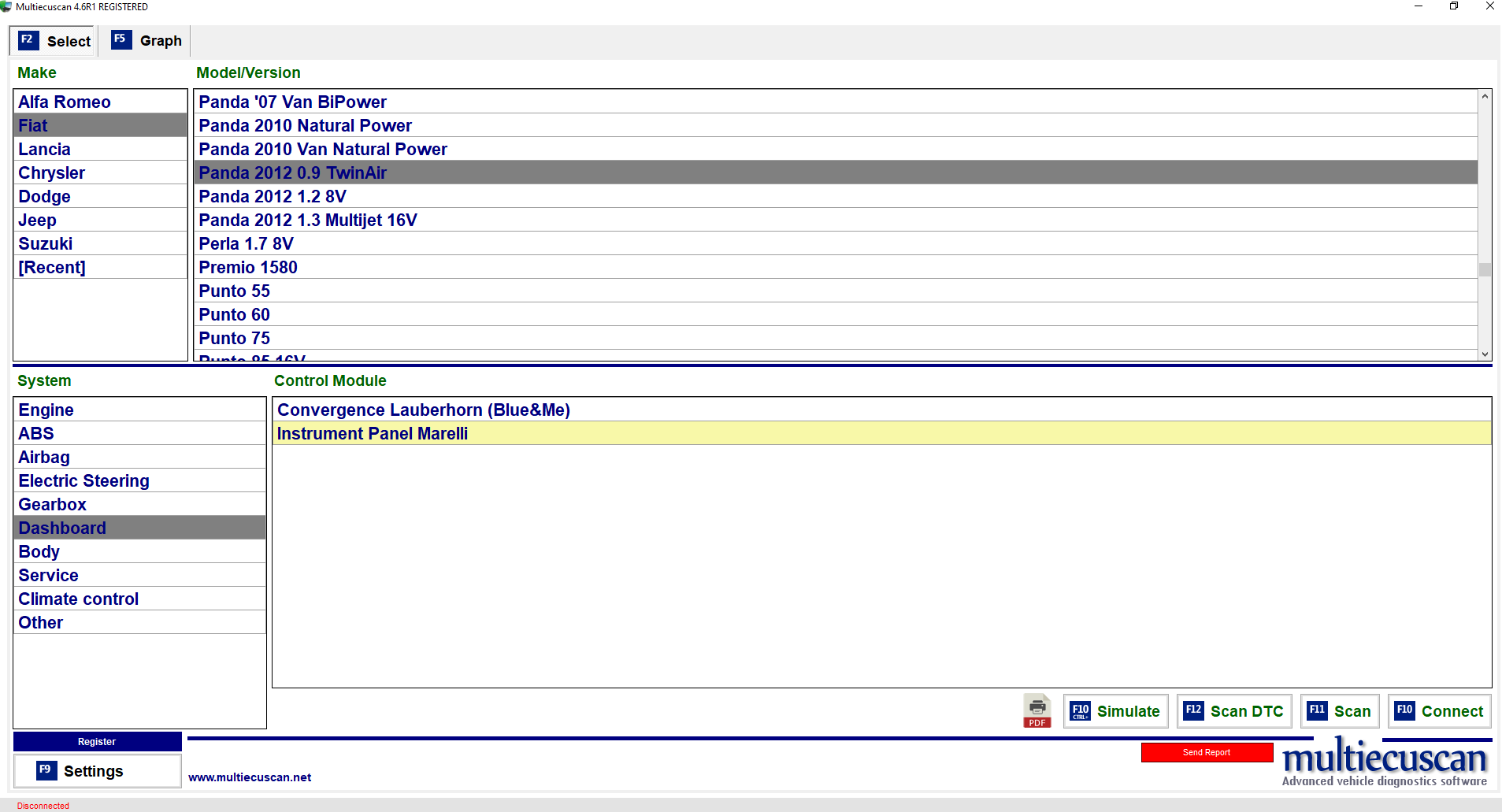The height and width of the screenshot is (812, 1502).
Task: Select Convergence Lauberhorn (Blue&Me) module
Action: [x=881, y=410]
